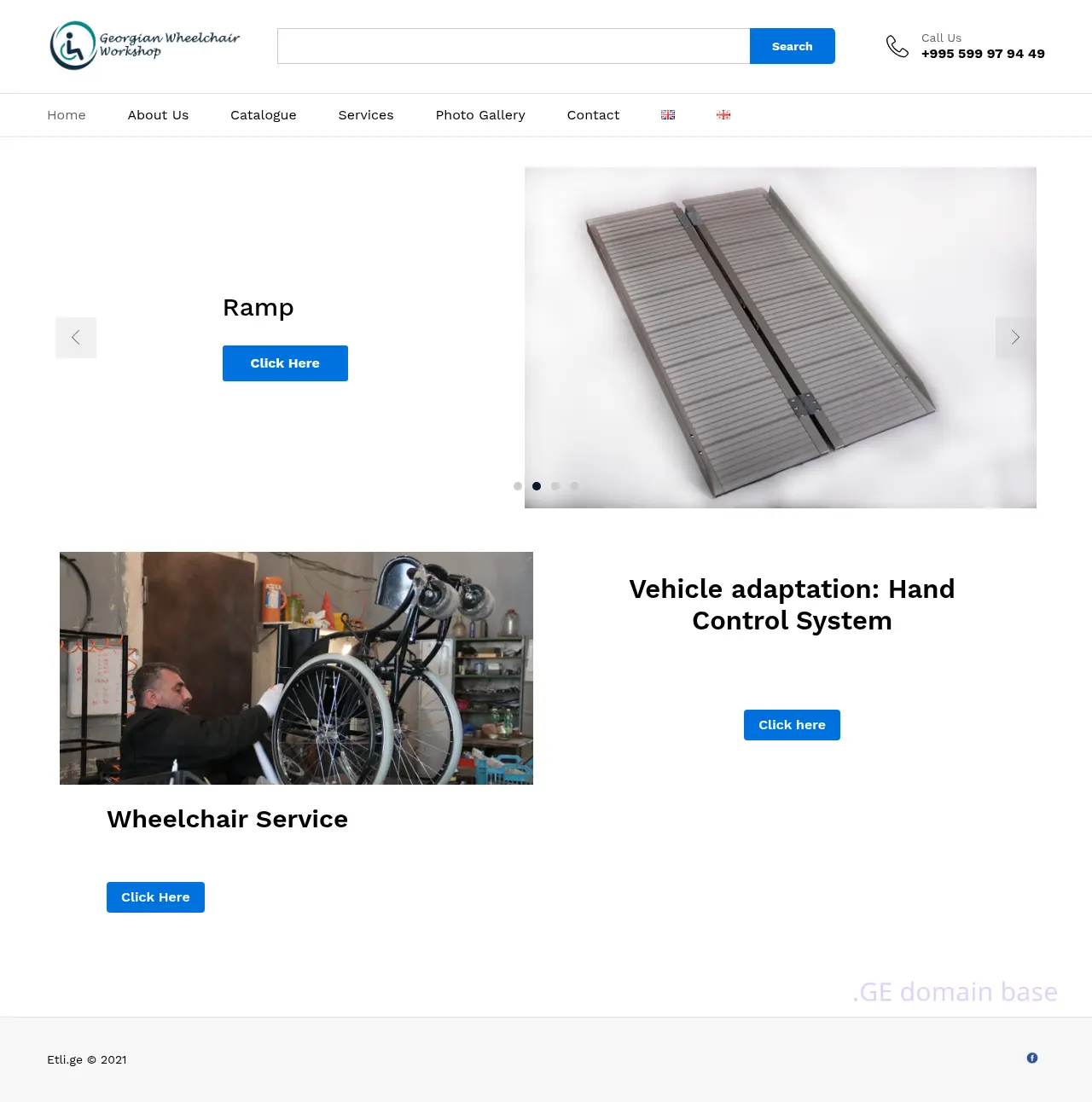Focus the search input field
Image resolution: width=1092 pixels, height=1102 pixels.
tap(514, 46)
